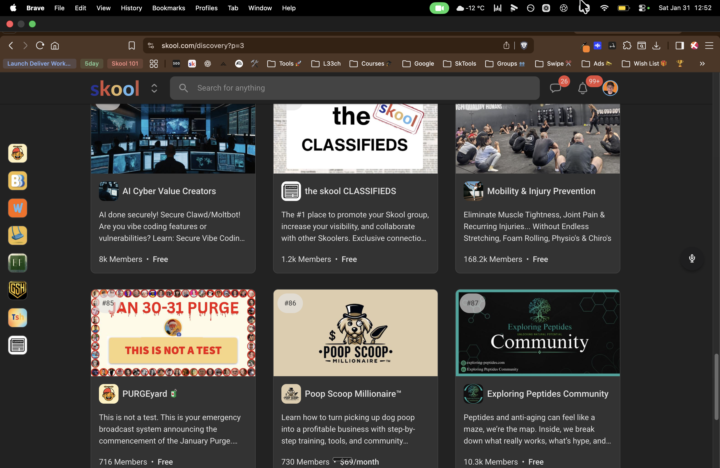This screenshot has width=720, height=468.
Task: Click the floating microphone button
Action: [x=692, y=259]
